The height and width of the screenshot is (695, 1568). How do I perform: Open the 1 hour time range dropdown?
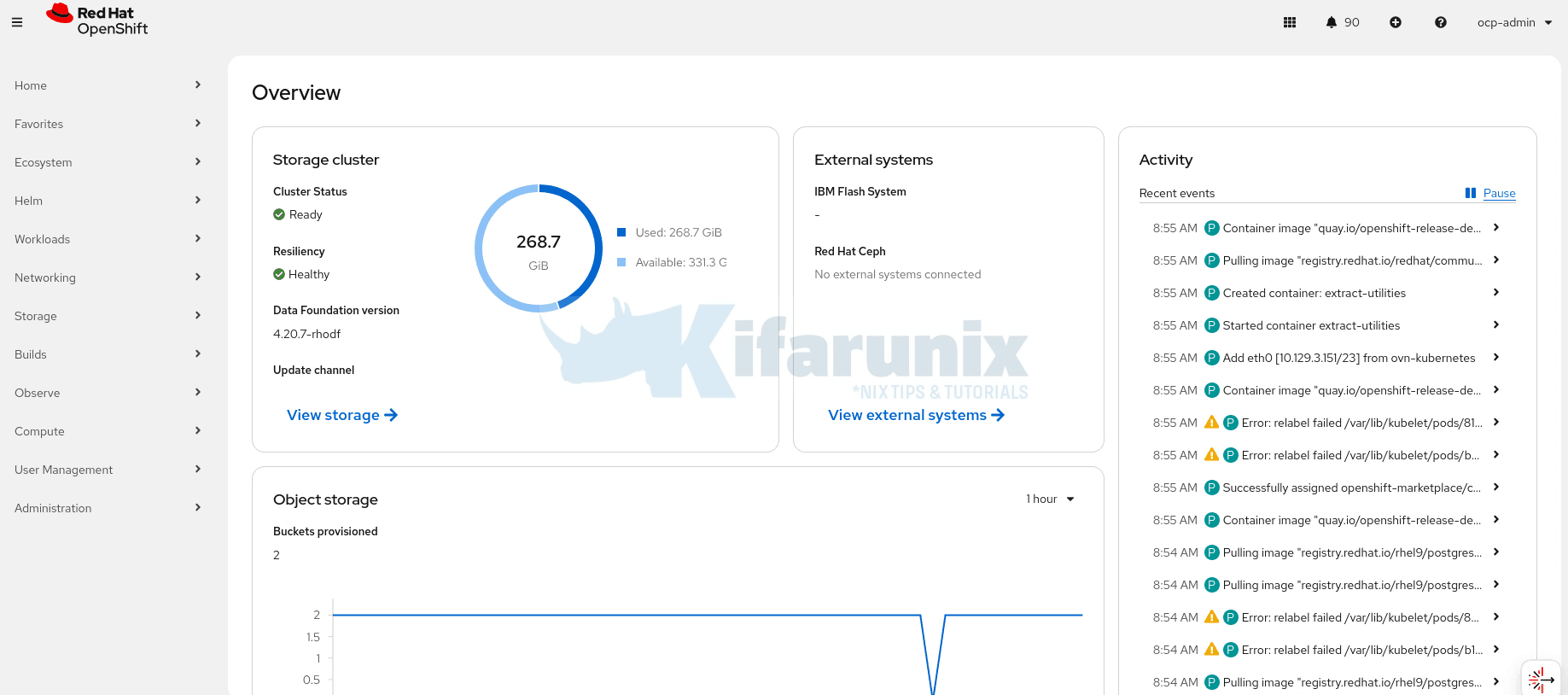[x=1050, y=499]
